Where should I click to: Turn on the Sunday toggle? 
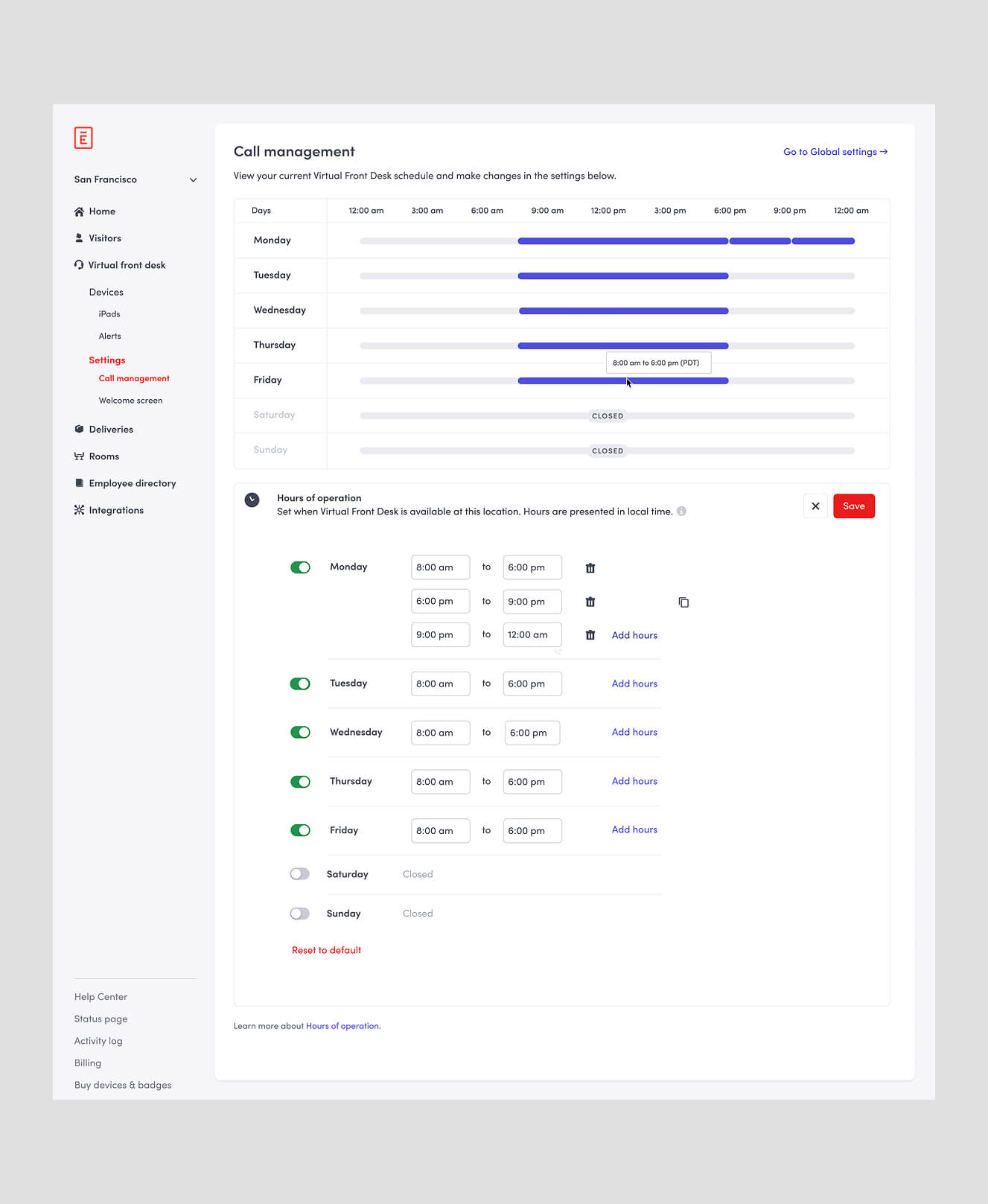click(x=300, y=914)
